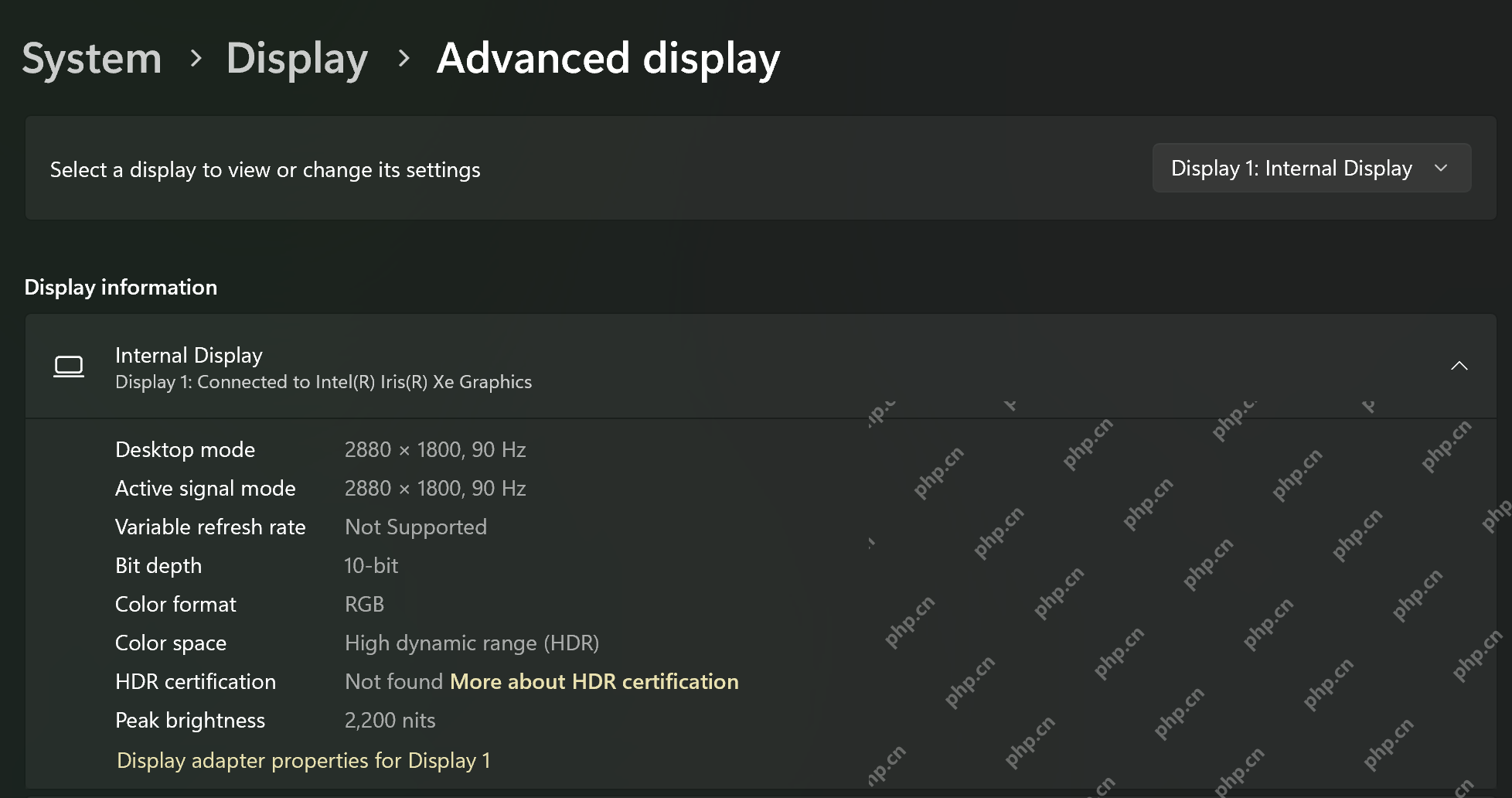The image size is (1512, 798).
Task: Click the Peak brightness label
Action: [x=190, y=720]
